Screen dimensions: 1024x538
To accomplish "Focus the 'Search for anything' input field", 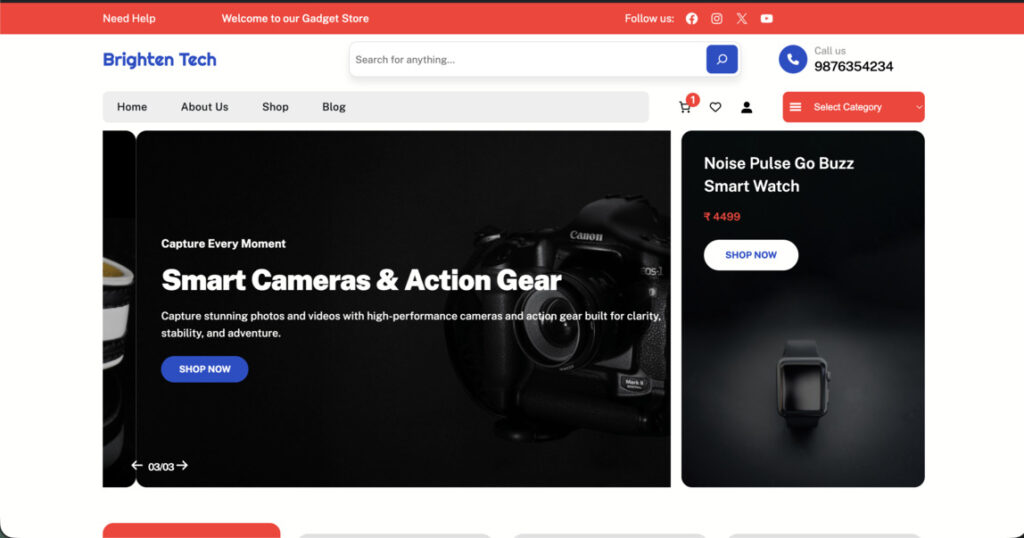I will point(525,60).
